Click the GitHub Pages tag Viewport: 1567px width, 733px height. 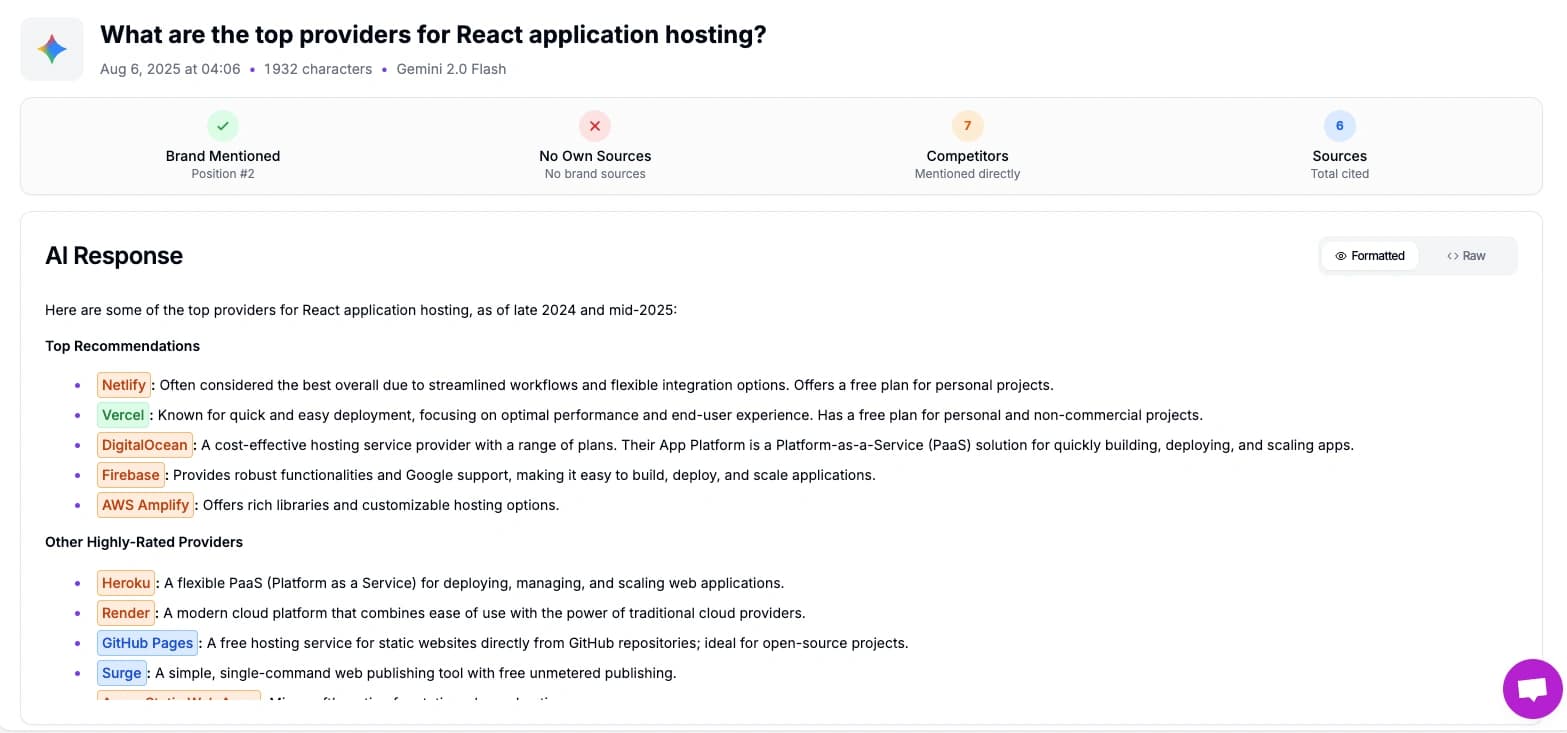[x=148, y=643]
